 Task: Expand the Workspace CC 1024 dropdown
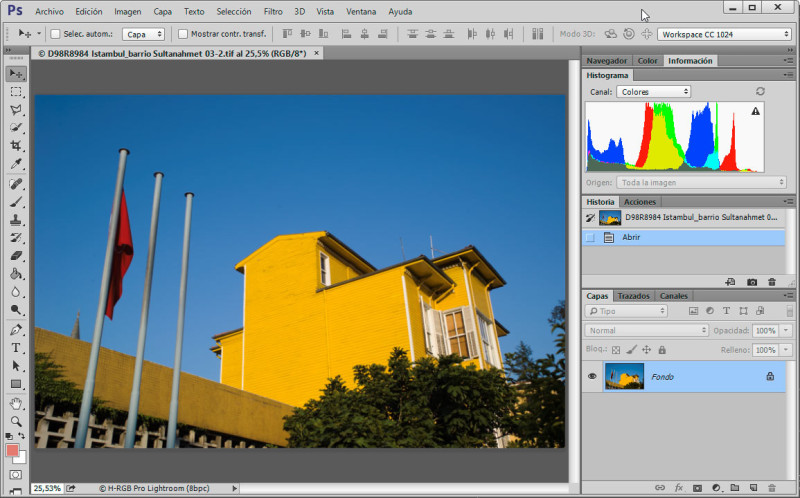pos(723,34)
